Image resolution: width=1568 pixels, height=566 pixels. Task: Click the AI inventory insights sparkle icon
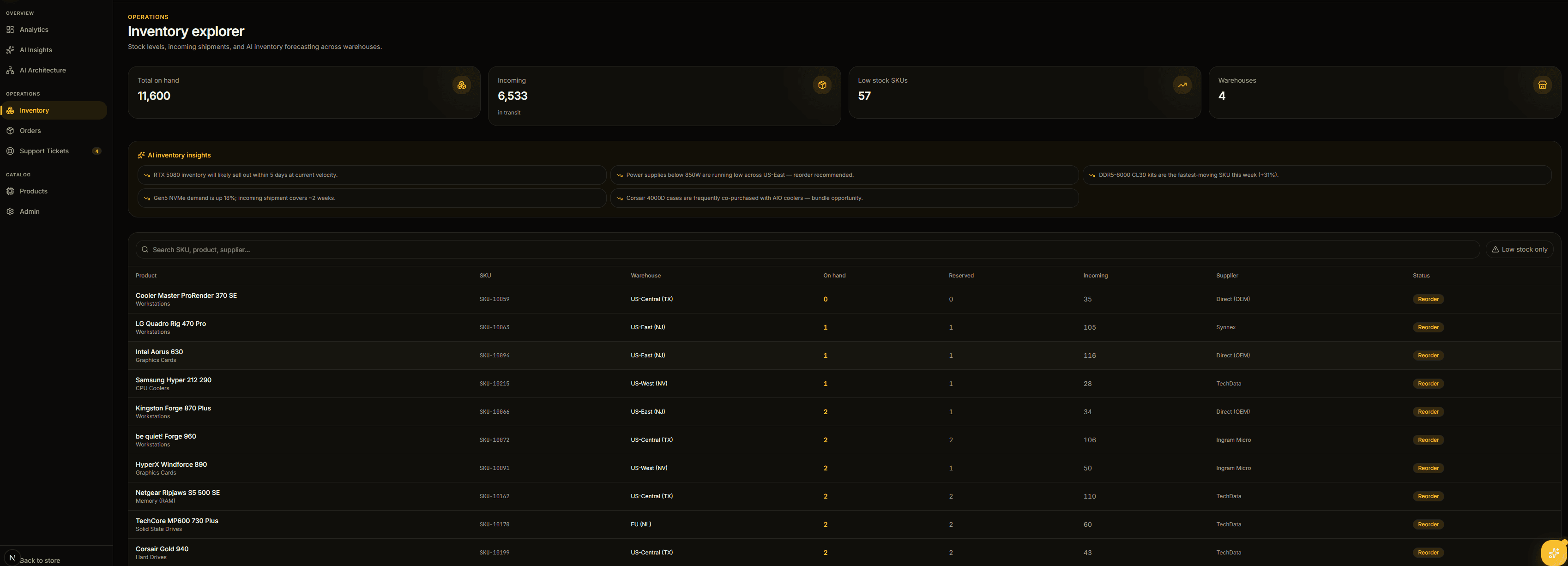coord(141,155)
